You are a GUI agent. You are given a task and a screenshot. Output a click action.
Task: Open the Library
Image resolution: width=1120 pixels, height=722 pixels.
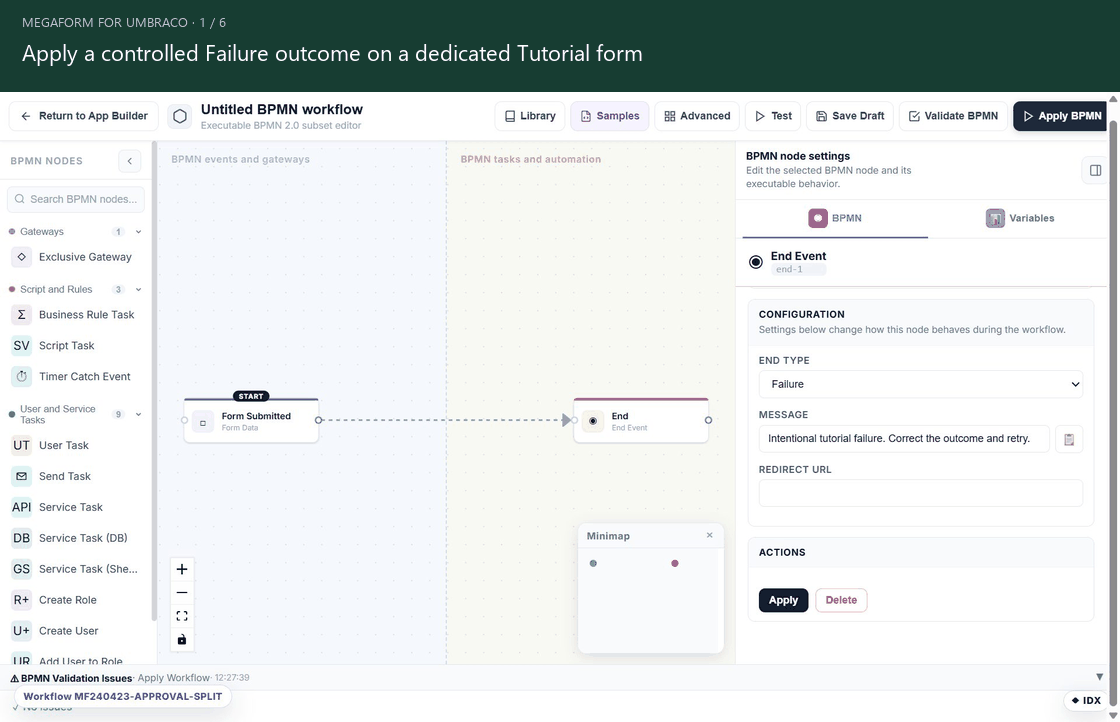(530, 116)
